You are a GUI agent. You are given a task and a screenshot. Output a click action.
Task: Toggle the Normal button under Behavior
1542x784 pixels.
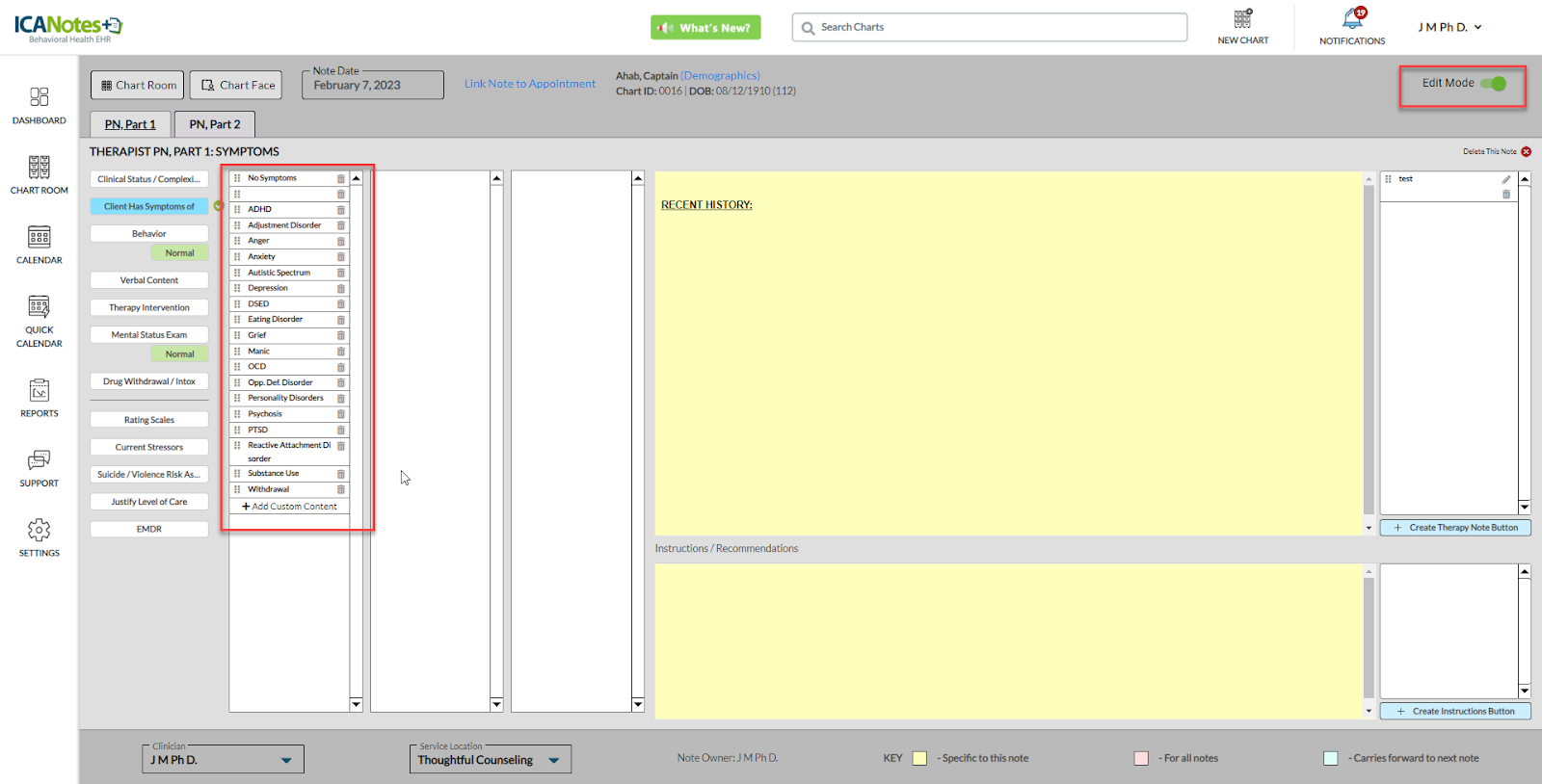click(x=179, y=253)
